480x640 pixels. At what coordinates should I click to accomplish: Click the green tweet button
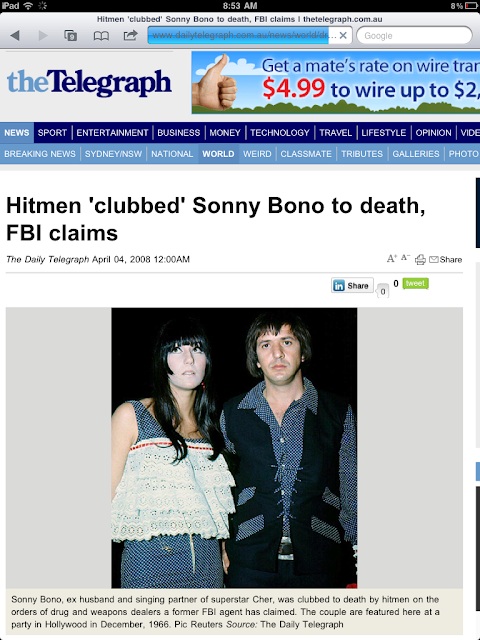415,283
